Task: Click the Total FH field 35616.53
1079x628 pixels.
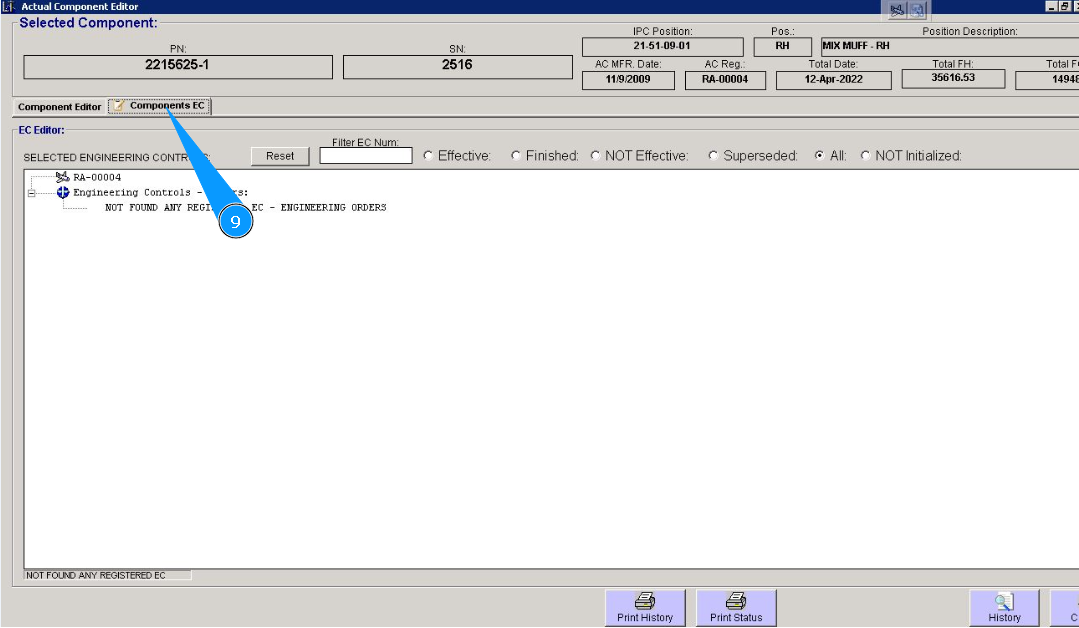Action: click(953, 78)
